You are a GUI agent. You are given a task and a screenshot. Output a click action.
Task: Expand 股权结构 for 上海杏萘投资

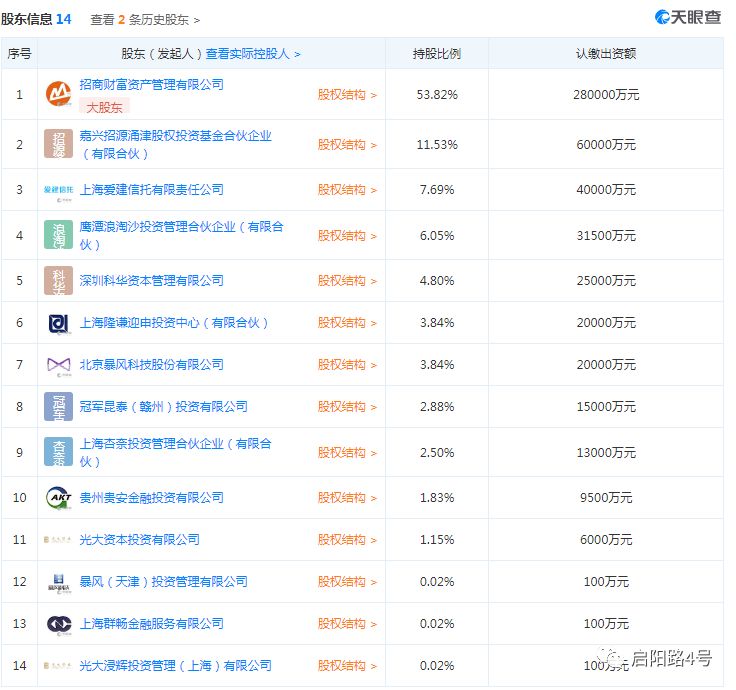347,452
